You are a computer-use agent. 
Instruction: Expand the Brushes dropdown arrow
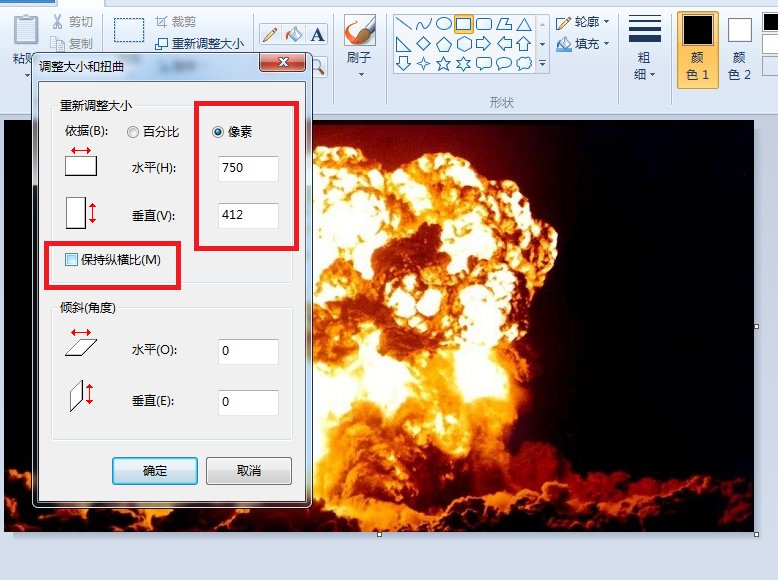coord(361,75)
